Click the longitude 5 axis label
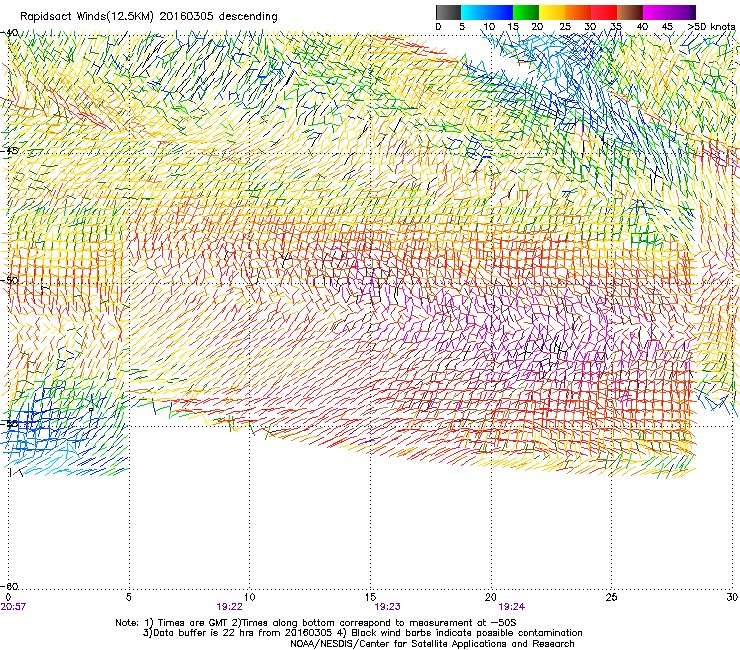The height and width of the screenshot is (650, 740). (x=128, y=597)
